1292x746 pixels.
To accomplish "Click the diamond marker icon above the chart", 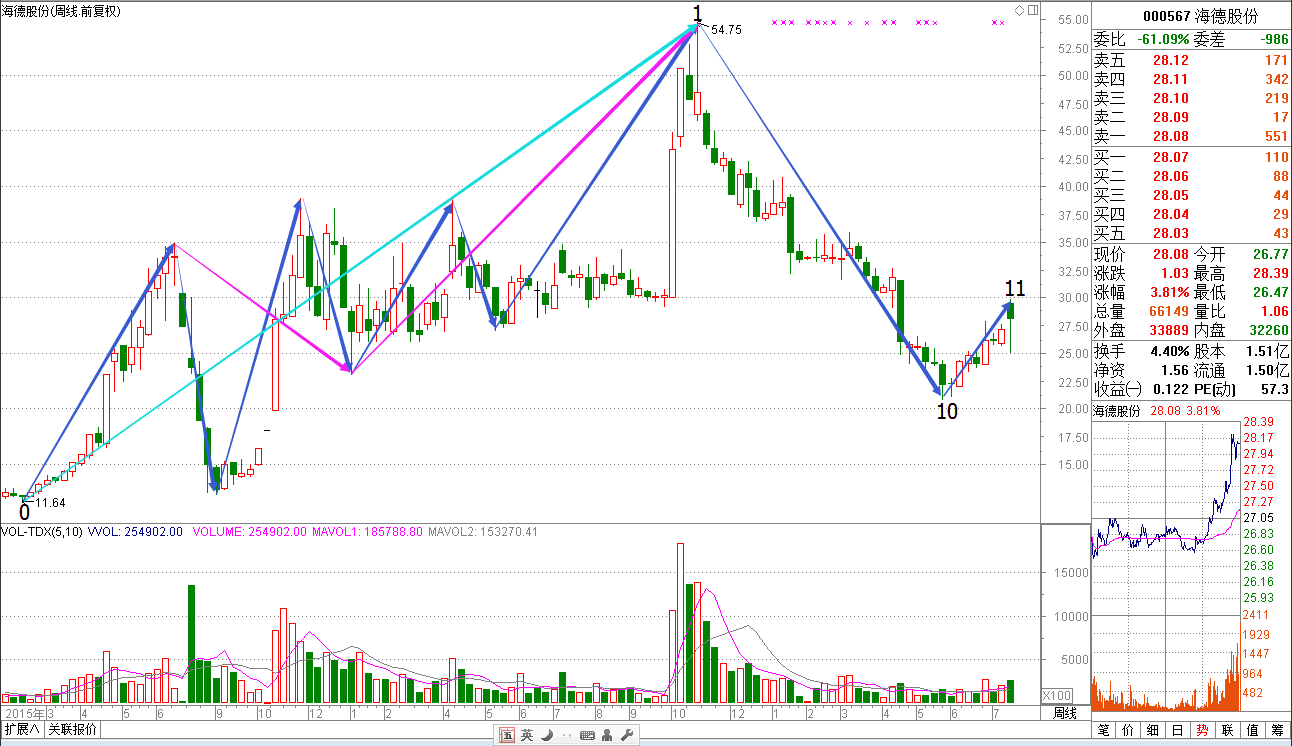I will (1019, 11).
